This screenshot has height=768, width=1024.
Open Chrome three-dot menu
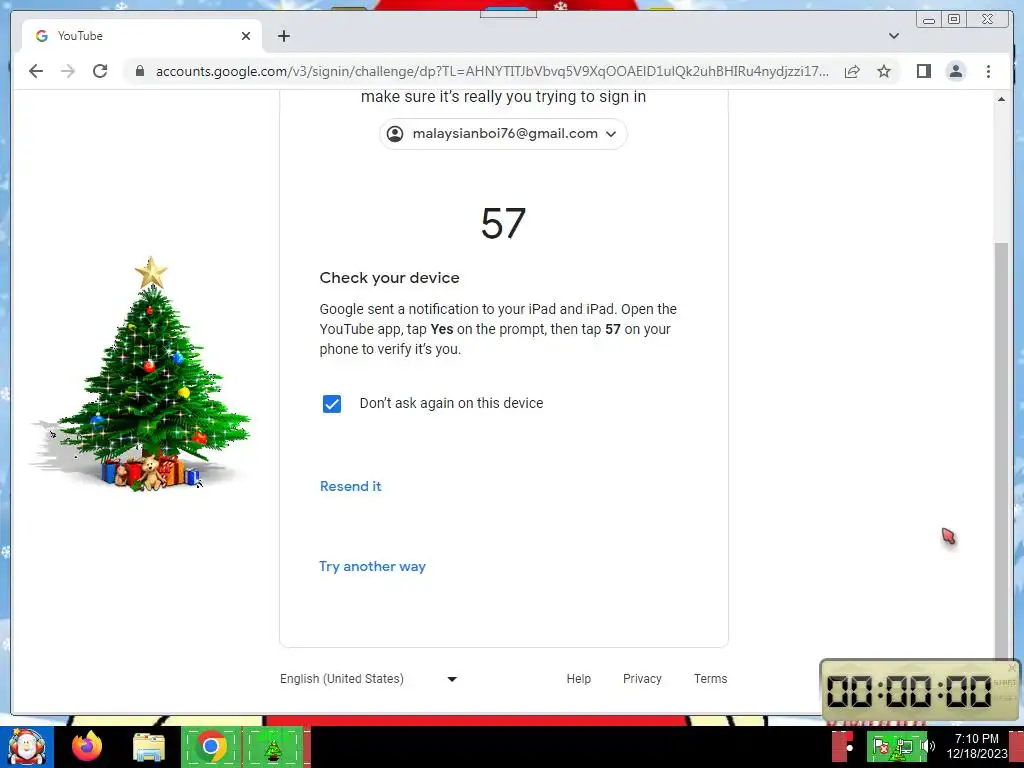click(x=988, y=71)
